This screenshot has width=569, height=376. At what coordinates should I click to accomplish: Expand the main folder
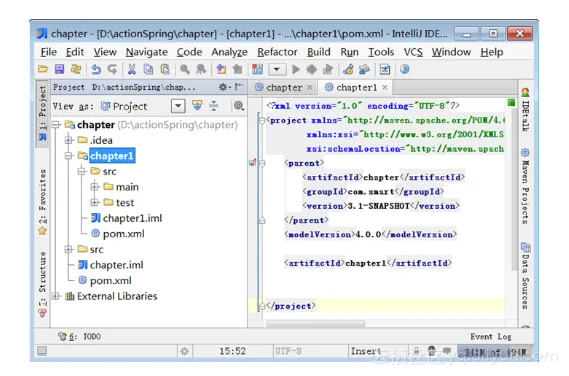95,187
